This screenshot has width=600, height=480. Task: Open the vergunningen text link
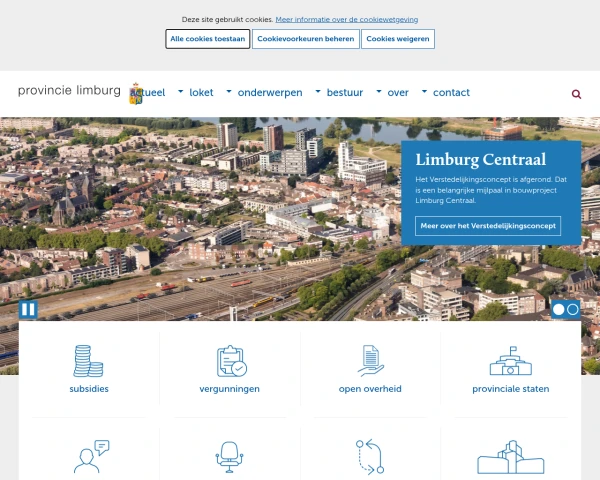(x=230, y=389)
